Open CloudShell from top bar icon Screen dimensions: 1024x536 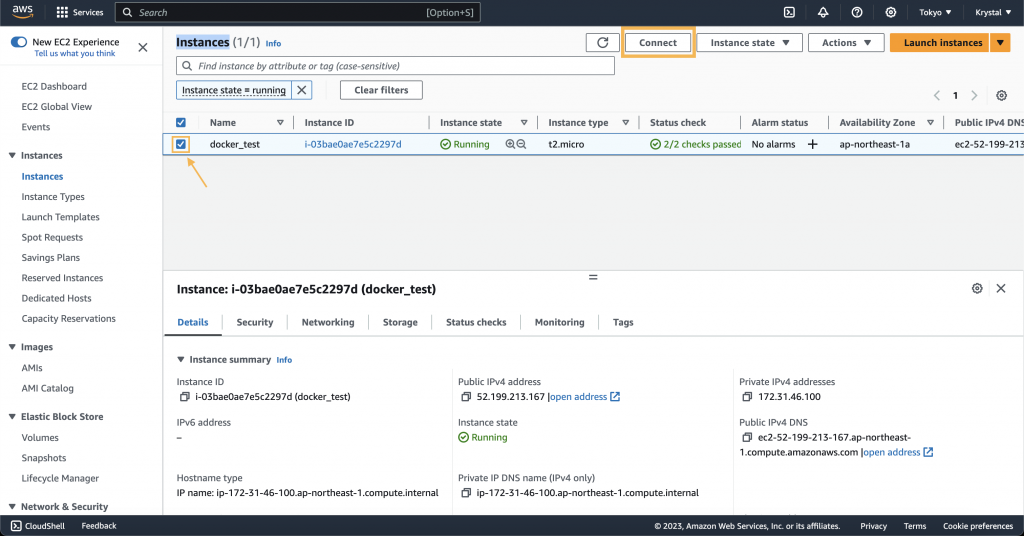pyautogui.click(x=789, y=12)
